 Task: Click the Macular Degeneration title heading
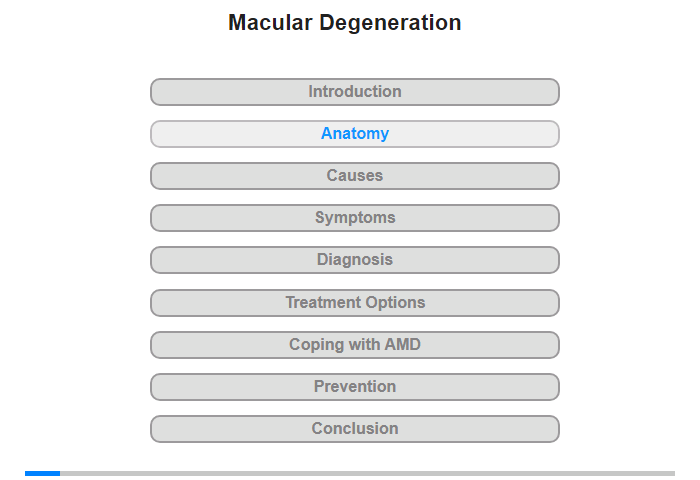pyautogui.click(x=345, y=23)
